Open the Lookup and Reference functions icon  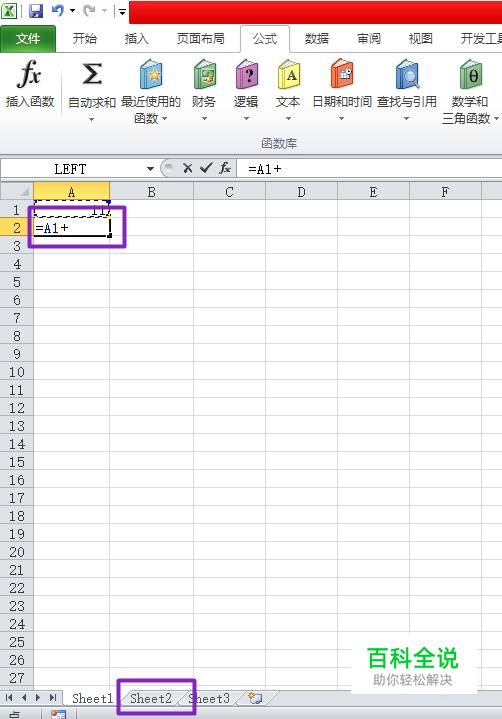[x=407, y=73]
